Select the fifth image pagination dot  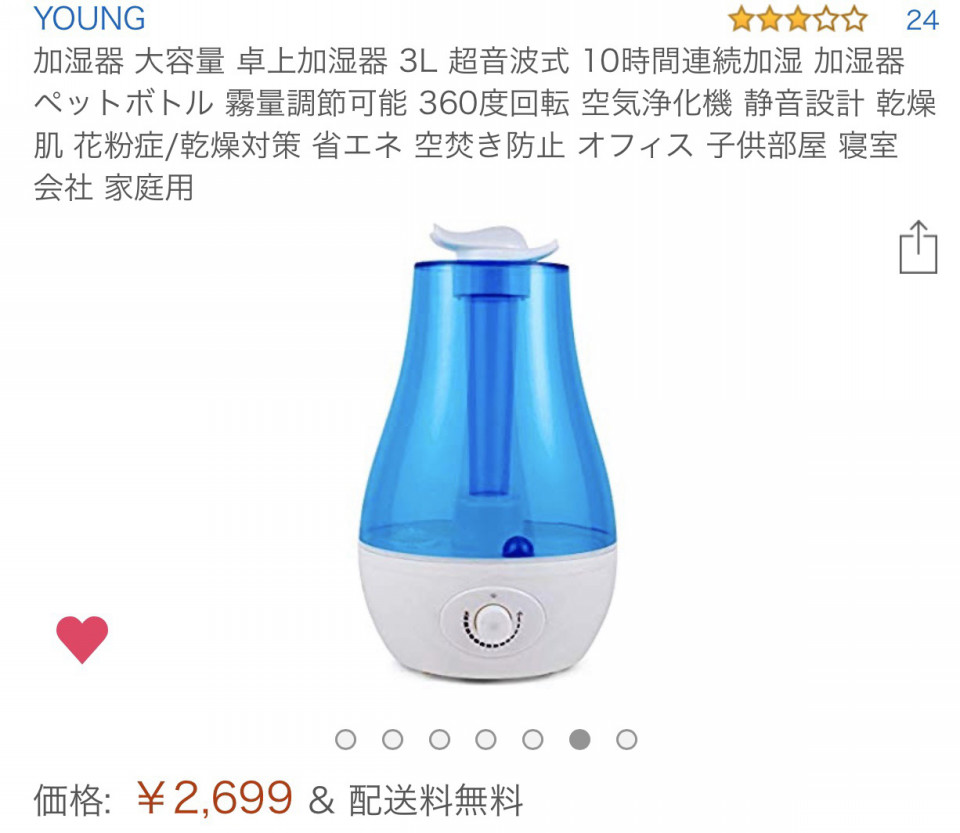(533, 739)
